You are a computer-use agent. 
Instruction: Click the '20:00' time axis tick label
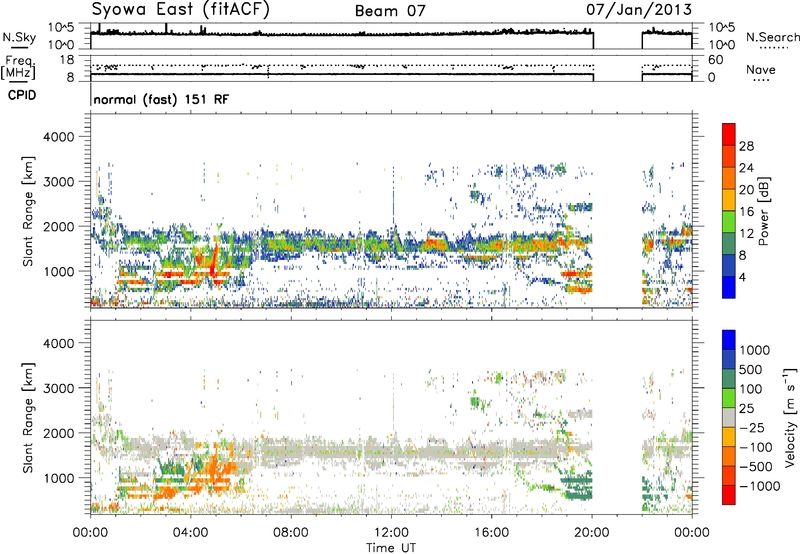pos(592,533)
